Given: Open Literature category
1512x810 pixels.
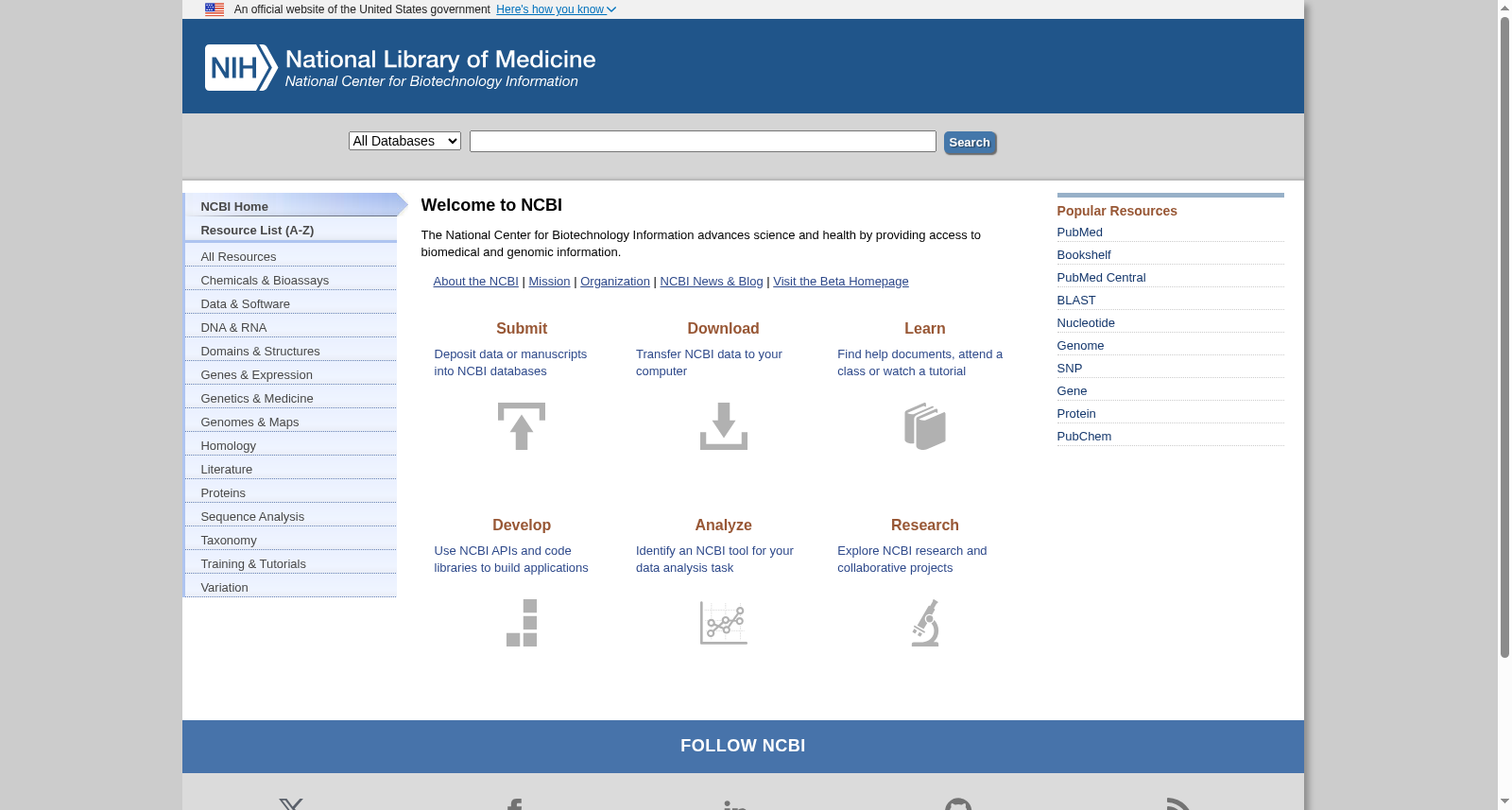Looking at the screenshot, I should [x=291, y=469].
